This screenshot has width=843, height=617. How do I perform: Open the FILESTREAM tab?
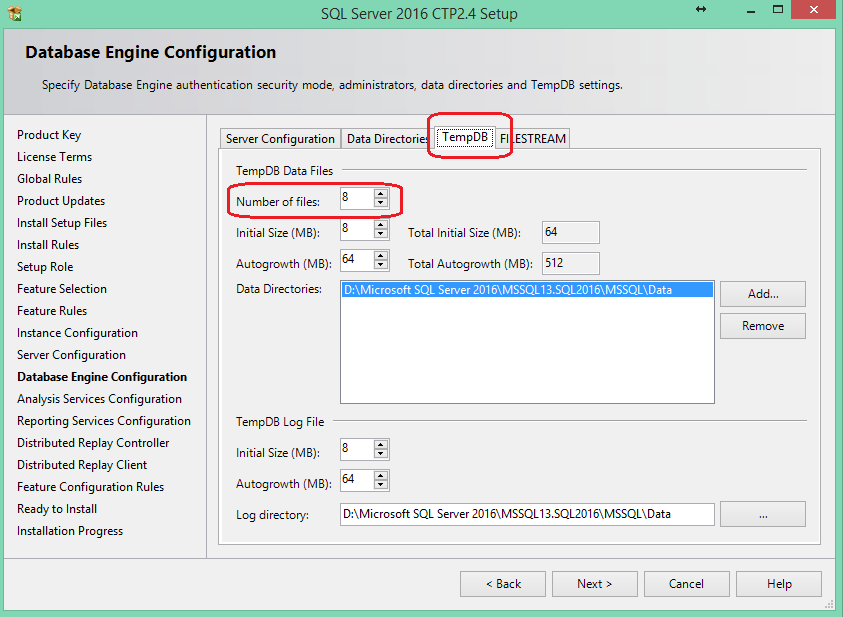(x=532, y=139)
